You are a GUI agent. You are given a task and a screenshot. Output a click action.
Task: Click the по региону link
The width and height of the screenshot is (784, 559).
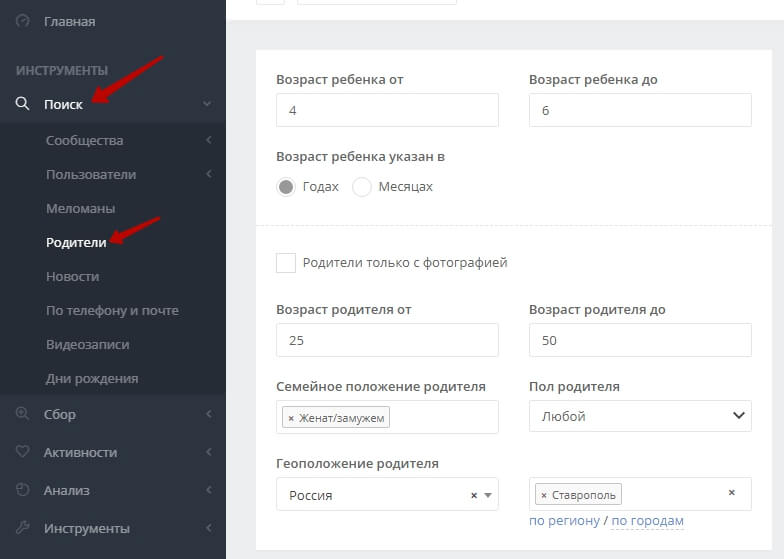(x=564, y=521)
